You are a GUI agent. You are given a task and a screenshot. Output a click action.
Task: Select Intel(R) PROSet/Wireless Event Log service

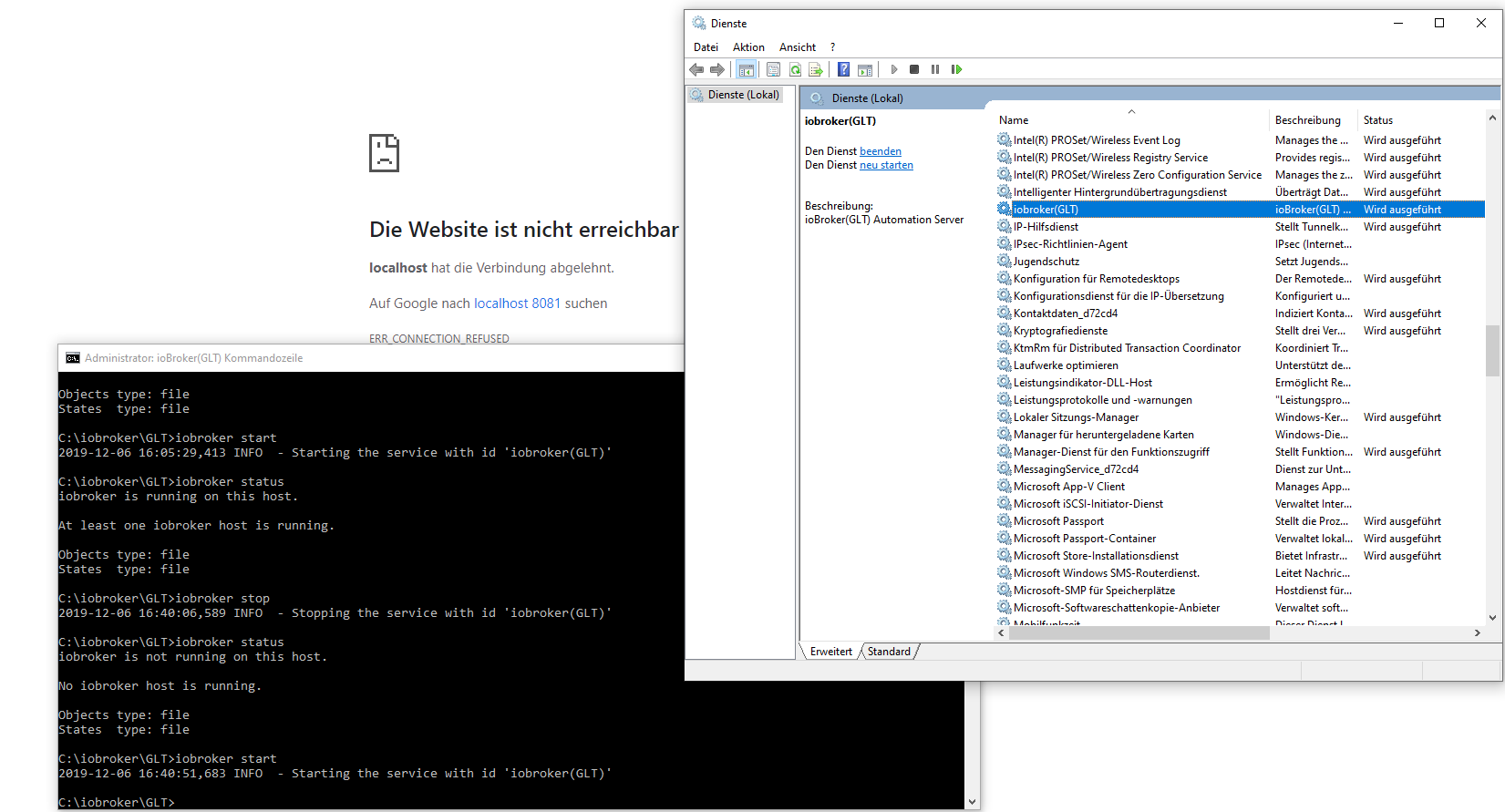pos(1097,140)
